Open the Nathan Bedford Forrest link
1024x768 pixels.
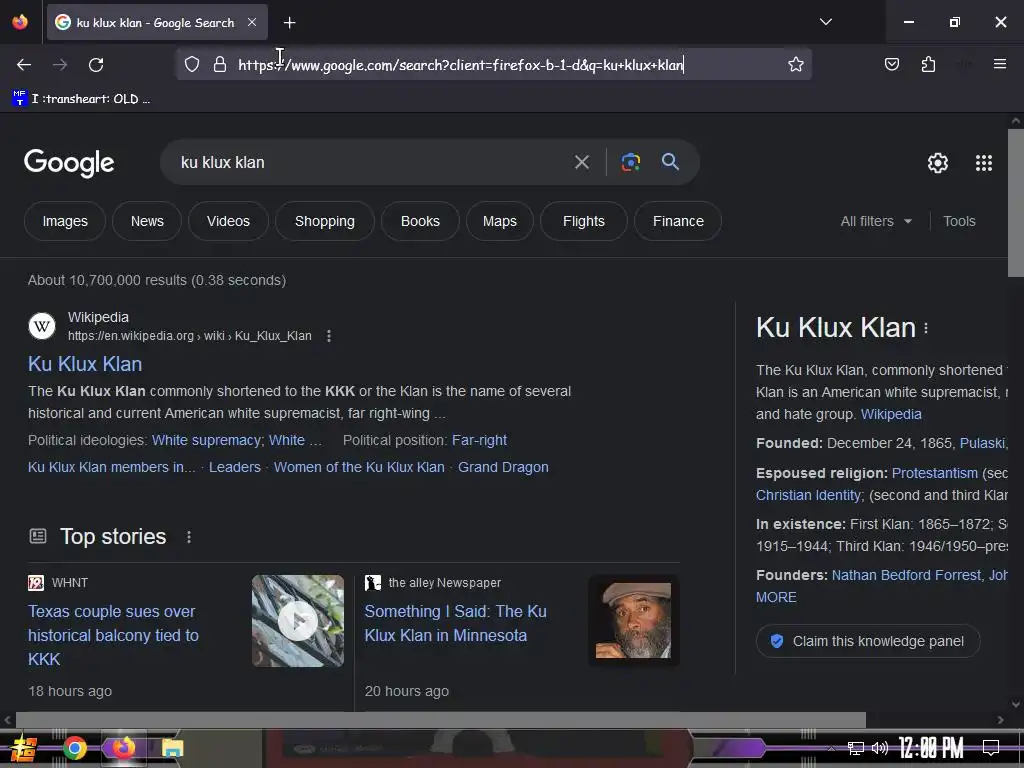click(906, 575)
